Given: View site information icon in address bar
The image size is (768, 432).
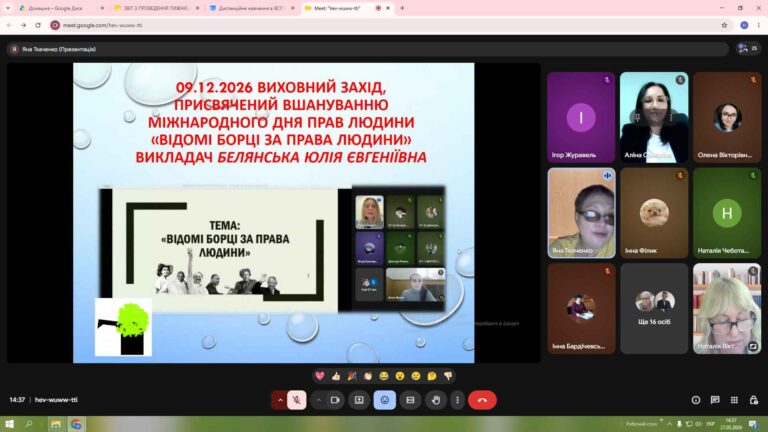Looking at the screenshot, I should [x=55, y=25].
